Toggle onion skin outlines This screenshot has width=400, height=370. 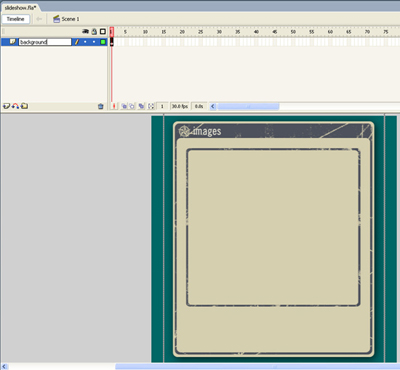pos(132,106)
